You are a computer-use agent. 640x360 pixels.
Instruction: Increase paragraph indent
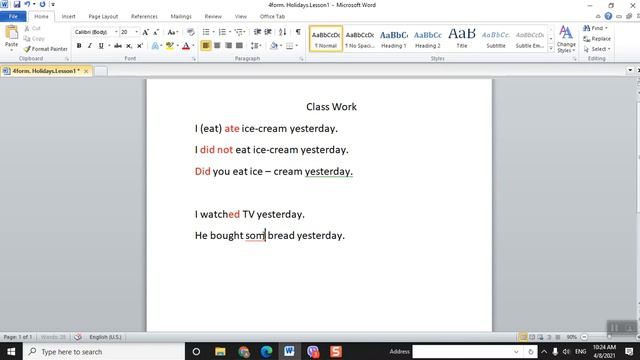point(268,32)
